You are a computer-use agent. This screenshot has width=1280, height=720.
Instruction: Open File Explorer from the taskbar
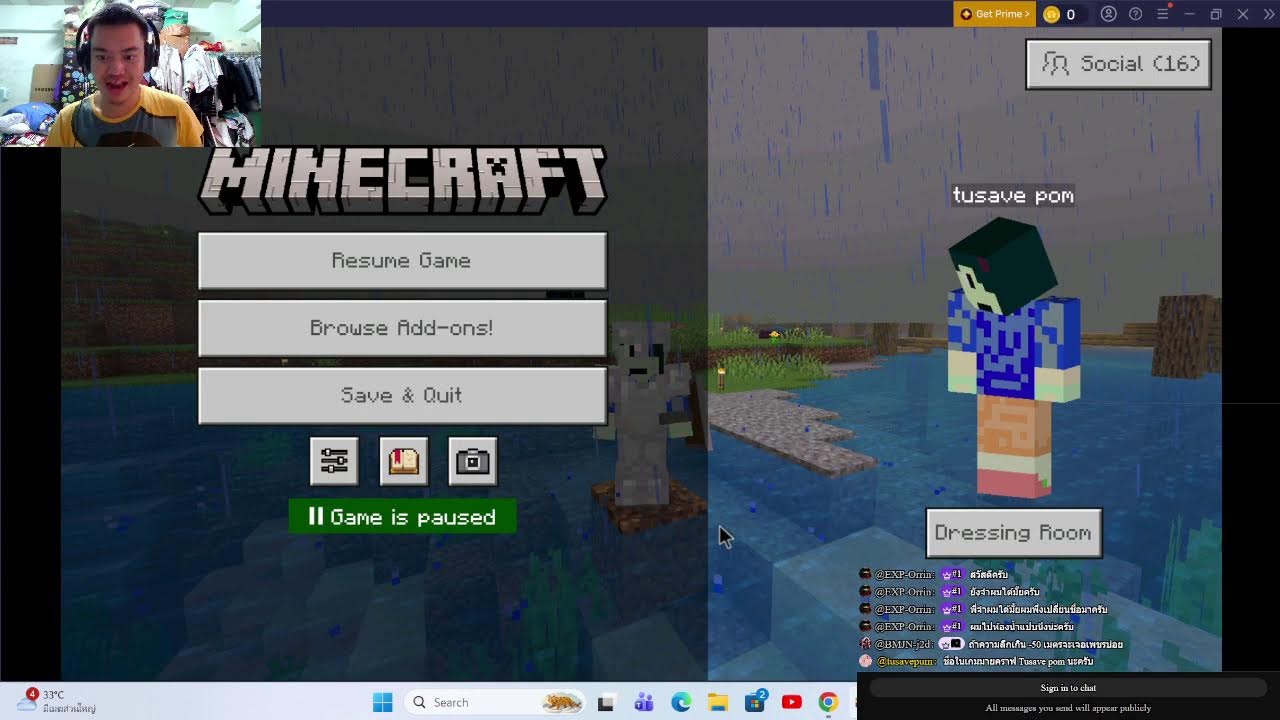click(x=718, y=702)
